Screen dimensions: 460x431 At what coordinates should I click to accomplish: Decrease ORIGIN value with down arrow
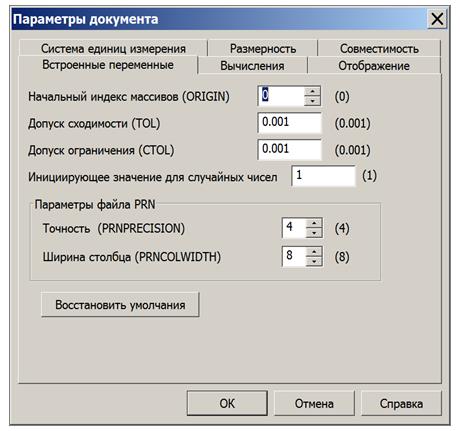(312, 101)
